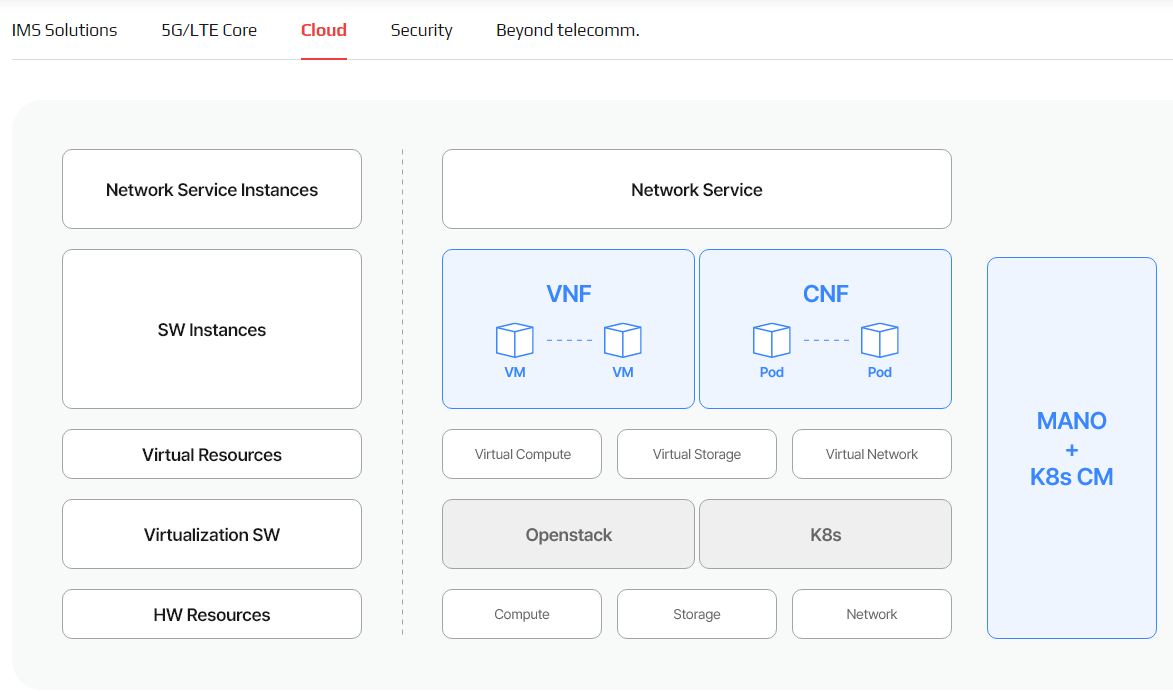This screenshot has width=1173, height=692.
Task: Click the Openstack block
Action: click(568, 534)
